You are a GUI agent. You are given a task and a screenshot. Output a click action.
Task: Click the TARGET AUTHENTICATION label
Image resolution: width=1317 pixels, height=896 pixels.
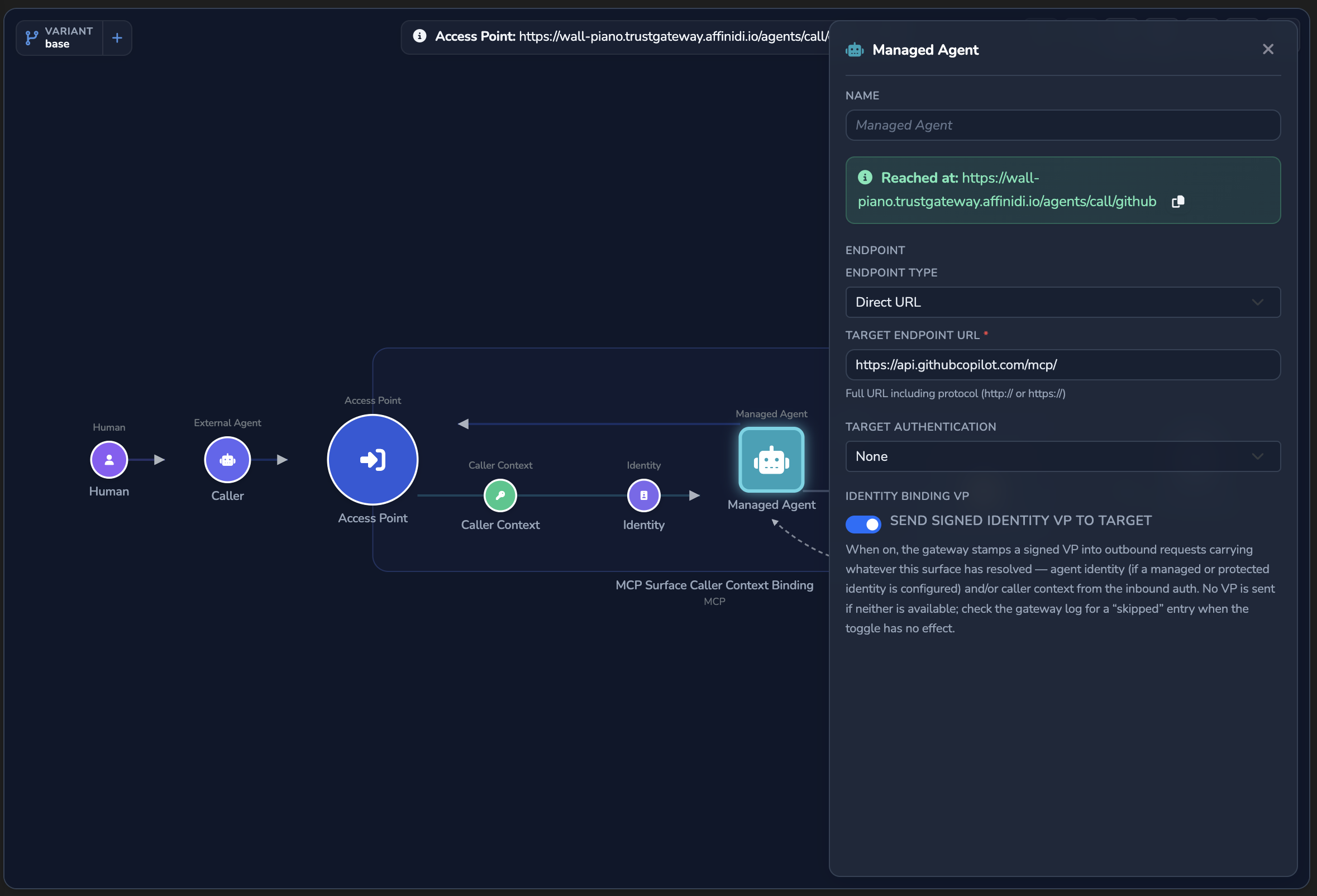[920, 427]
